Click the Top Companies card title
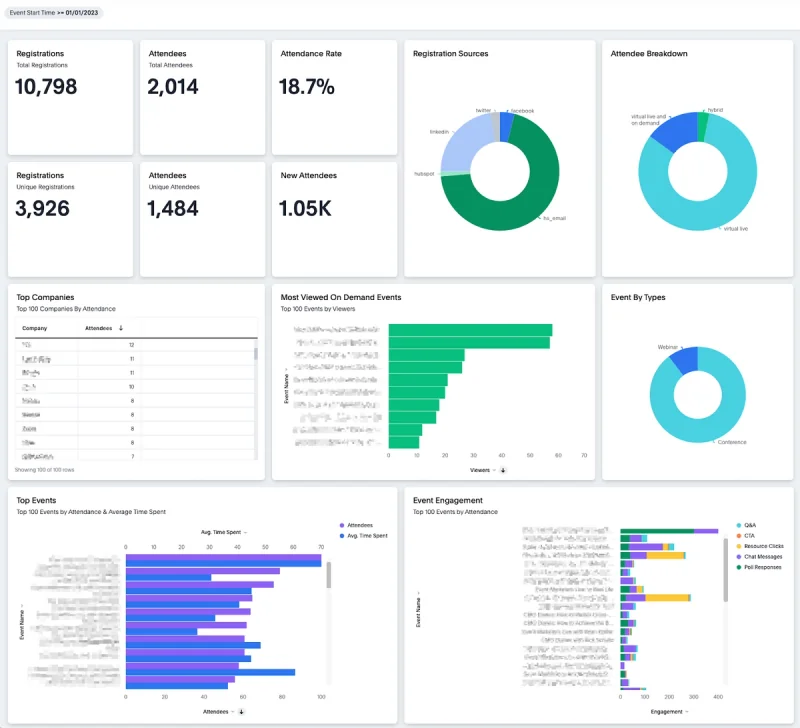 (45, 297)
